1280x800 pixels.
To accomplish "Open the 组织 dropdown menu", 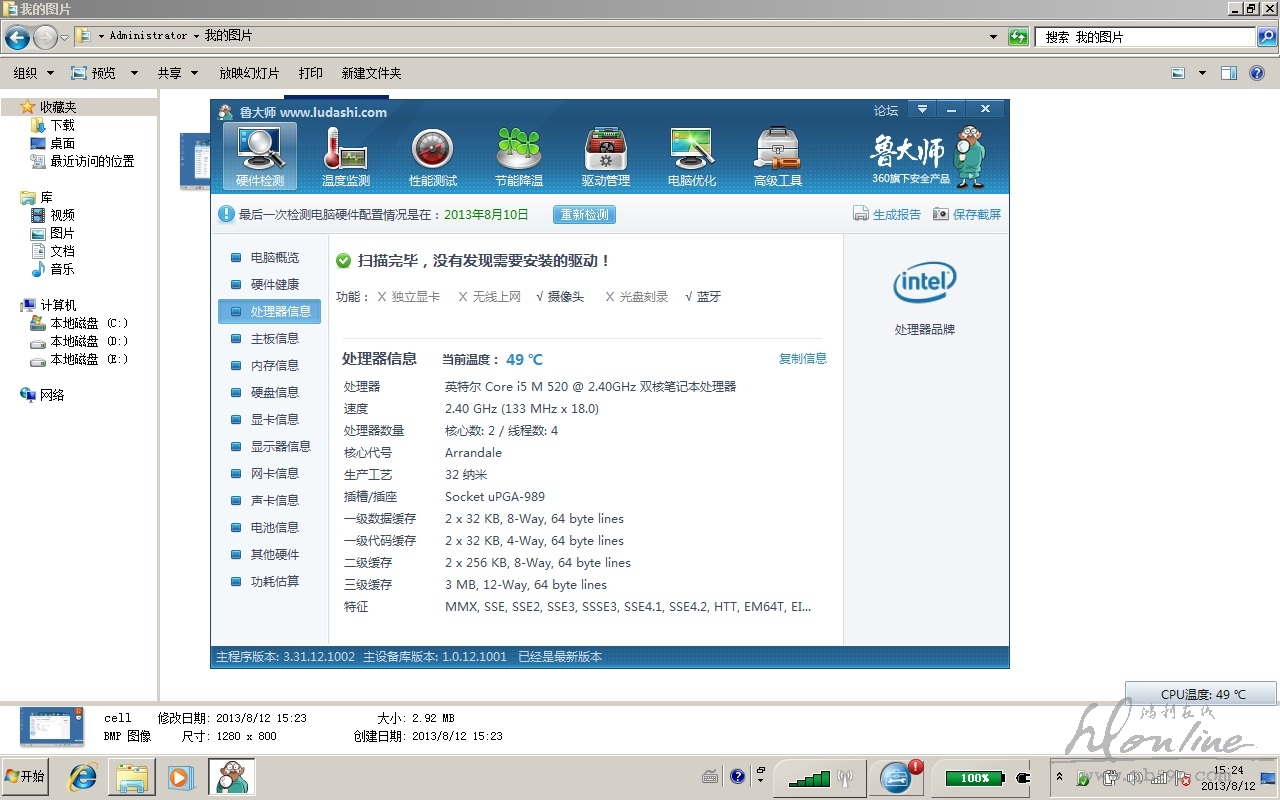I will pyautogui.click(x=33, y=73).
